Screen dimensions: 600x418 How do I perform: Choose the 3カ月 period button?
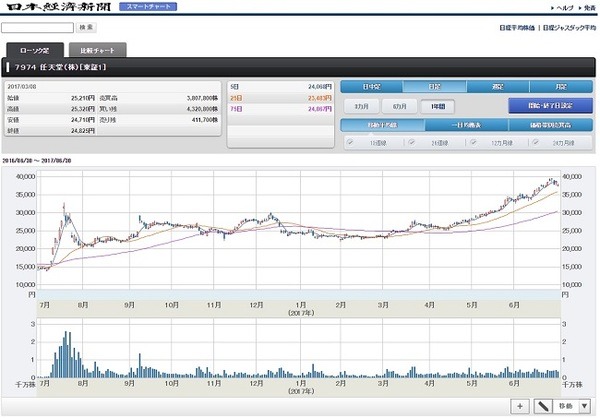(362, 106)
